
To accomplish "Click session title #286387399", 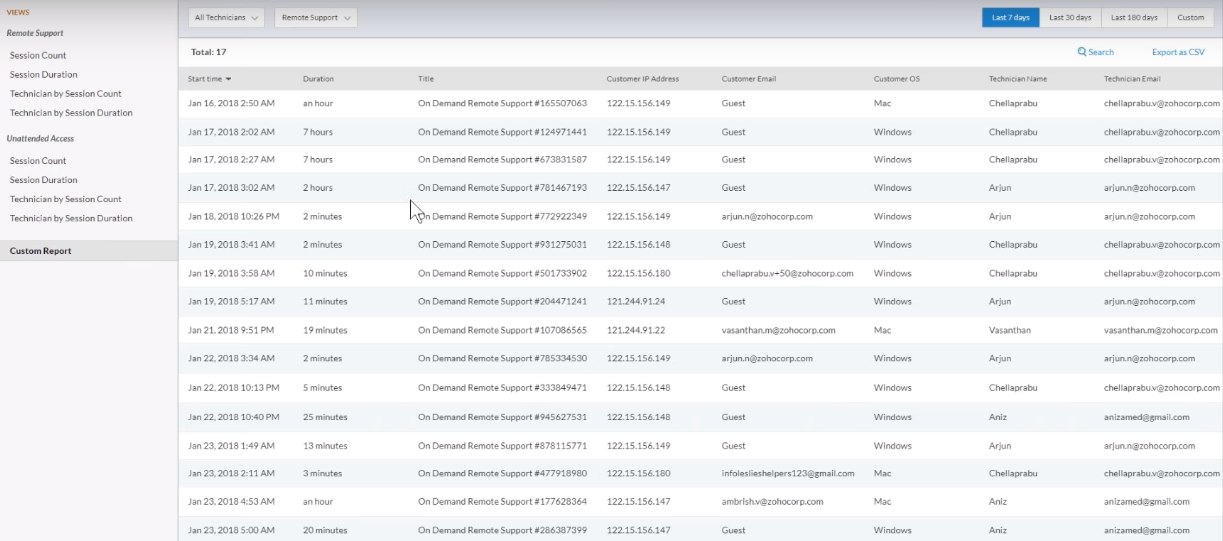I will point(502,531).
